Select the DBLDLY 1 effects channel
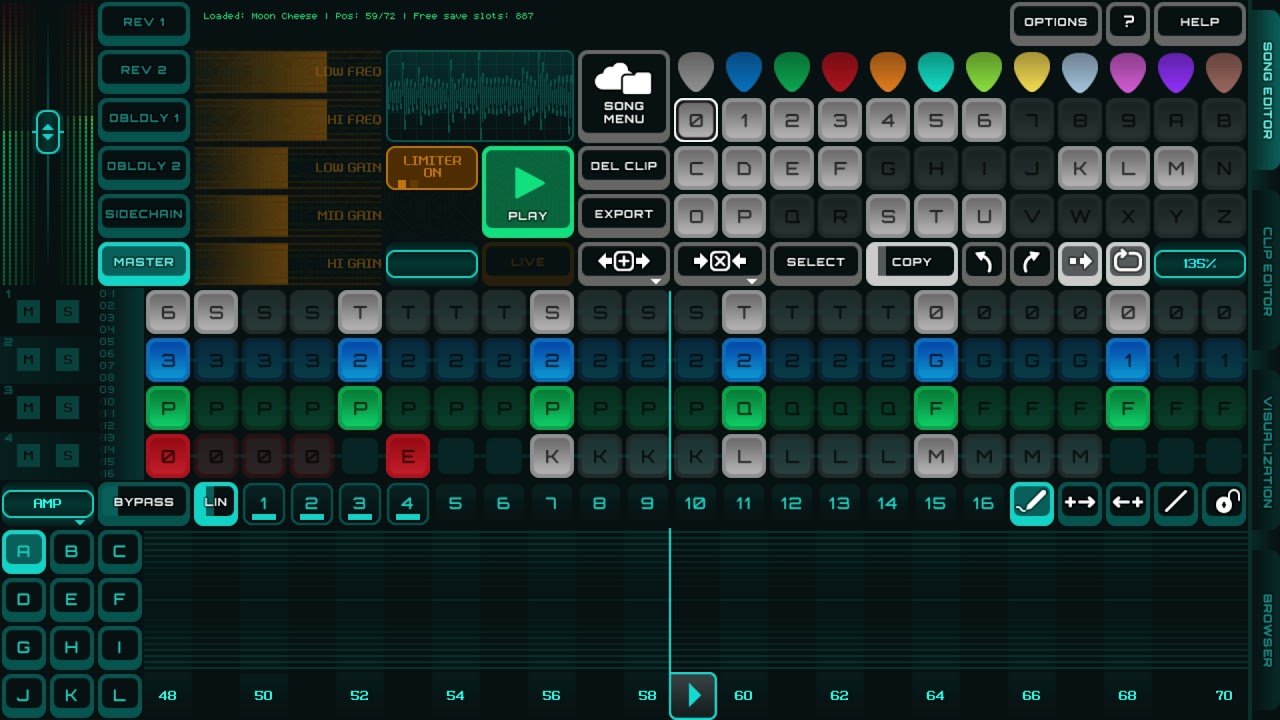Screen dimensions: 1280x720 coord(144,118)
